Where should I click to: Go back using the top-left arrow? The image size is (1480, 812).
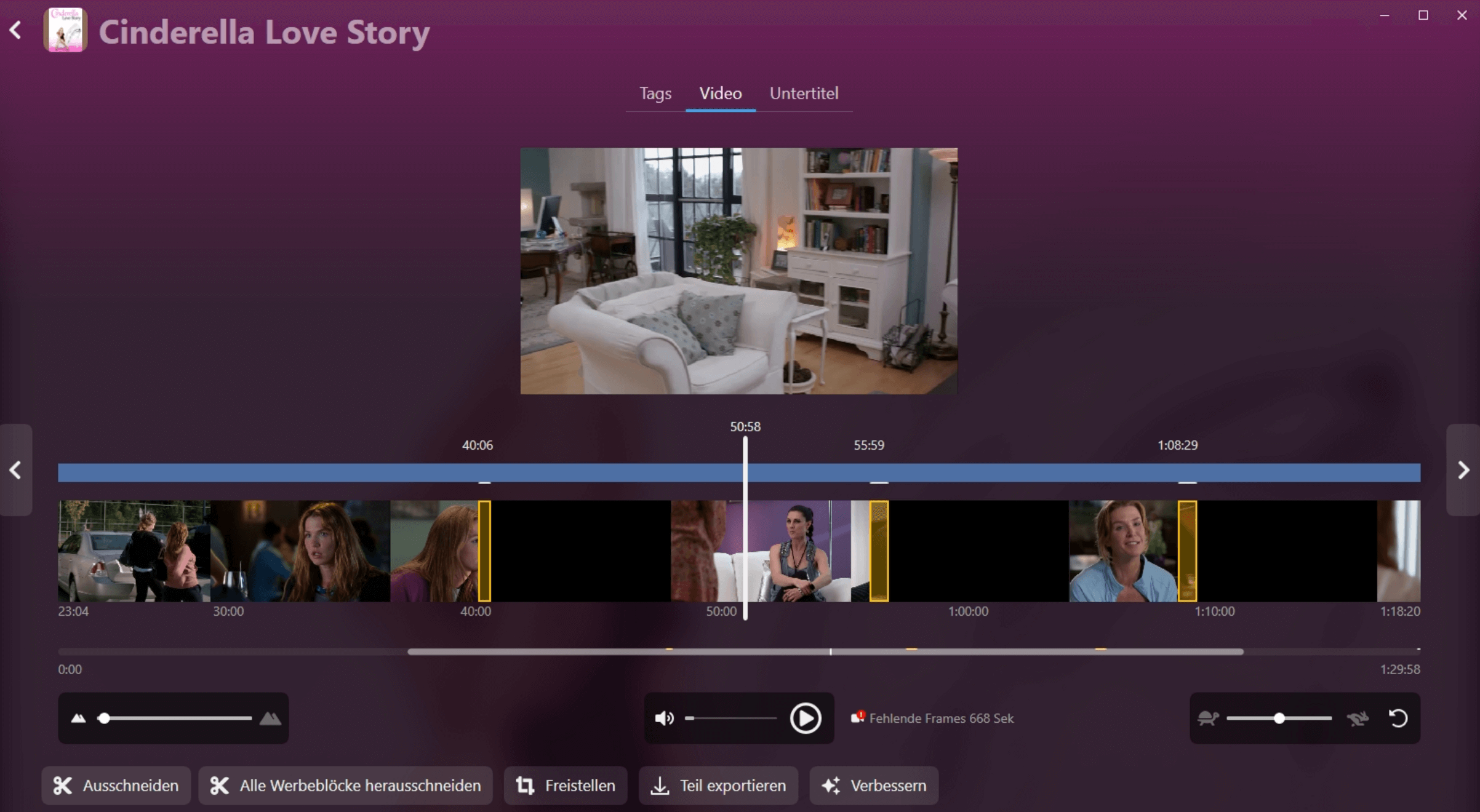point(16,30)
